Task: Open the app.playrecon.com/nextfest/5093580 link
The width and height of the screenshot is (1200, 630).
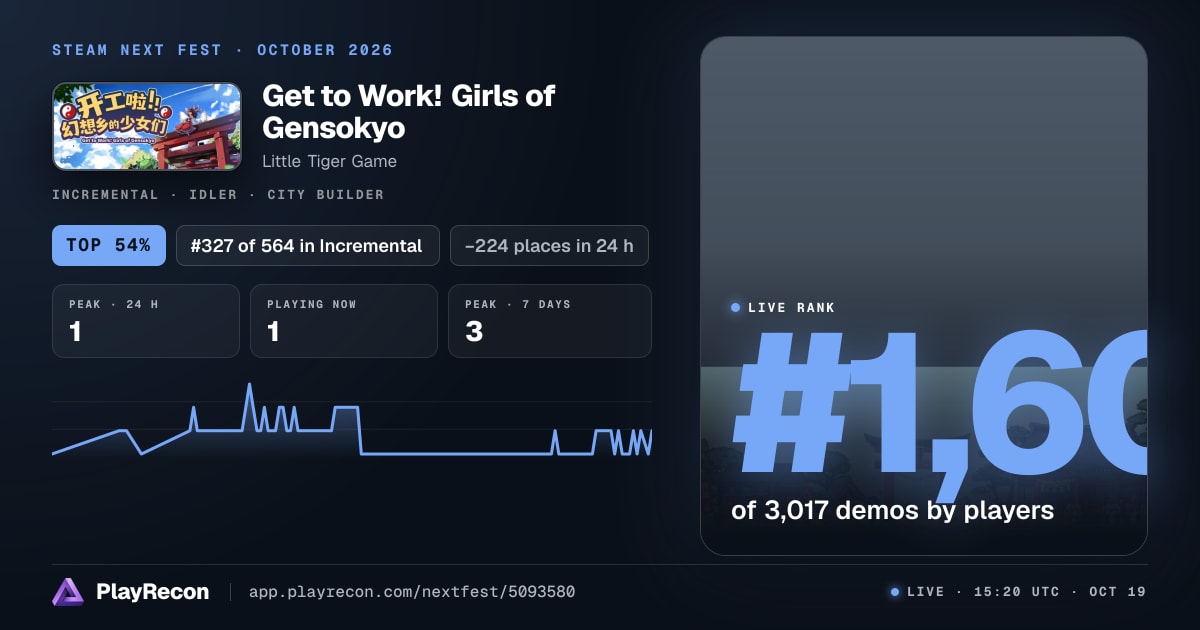Action: [x=412, y=592]
